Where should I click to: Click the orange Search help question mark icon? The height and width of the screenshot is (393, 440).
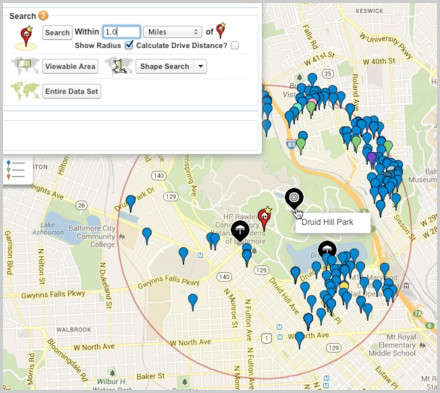(x=43, y=15)
